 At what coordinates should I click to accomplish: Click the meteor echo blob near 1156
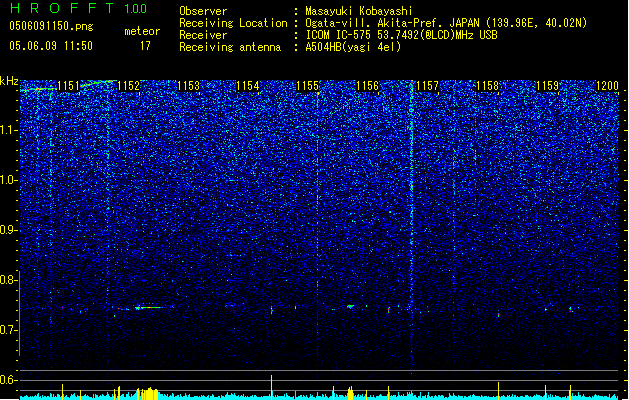(x=351, y=307)
